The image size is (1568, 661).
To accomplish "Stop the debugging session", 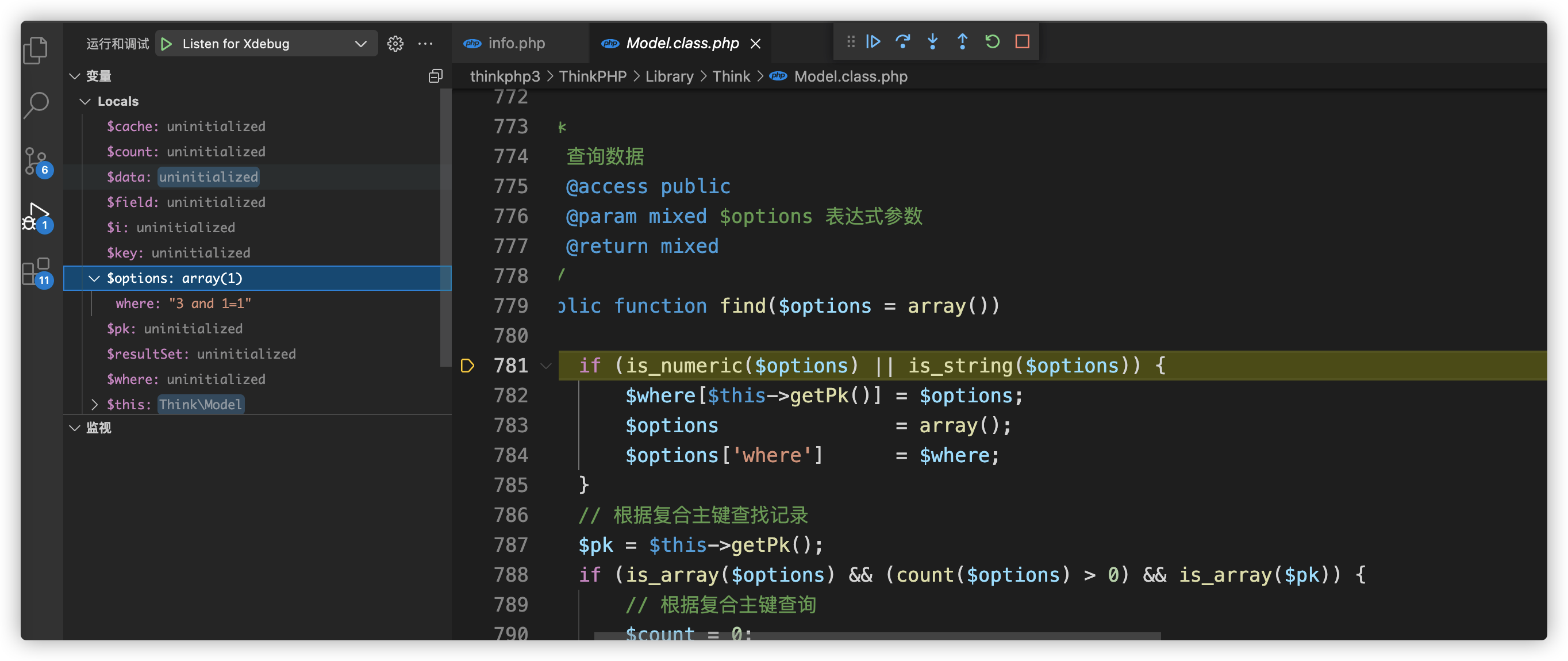I will click(1022, 42).
